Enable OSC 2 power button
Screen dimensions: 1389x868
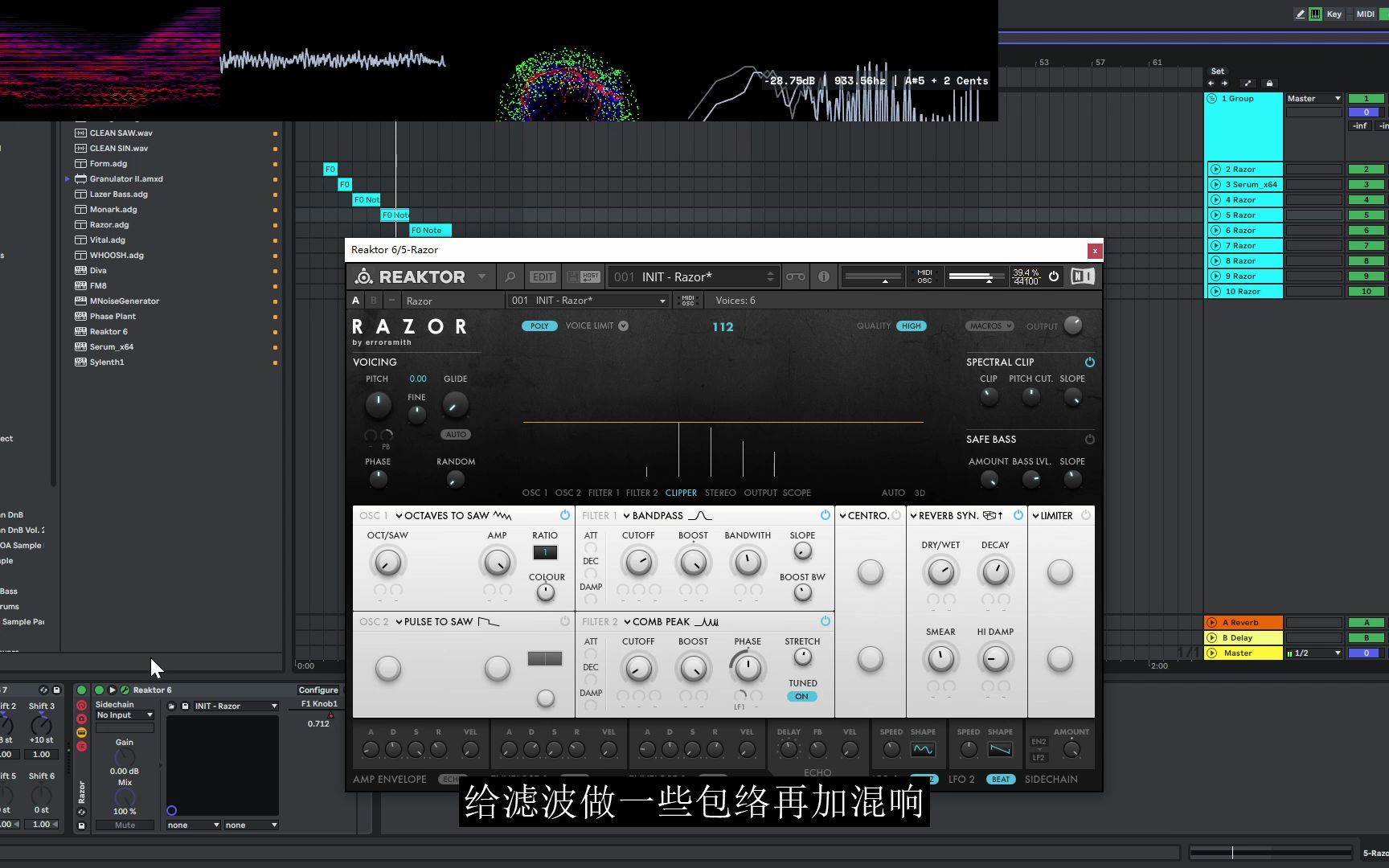565,621
